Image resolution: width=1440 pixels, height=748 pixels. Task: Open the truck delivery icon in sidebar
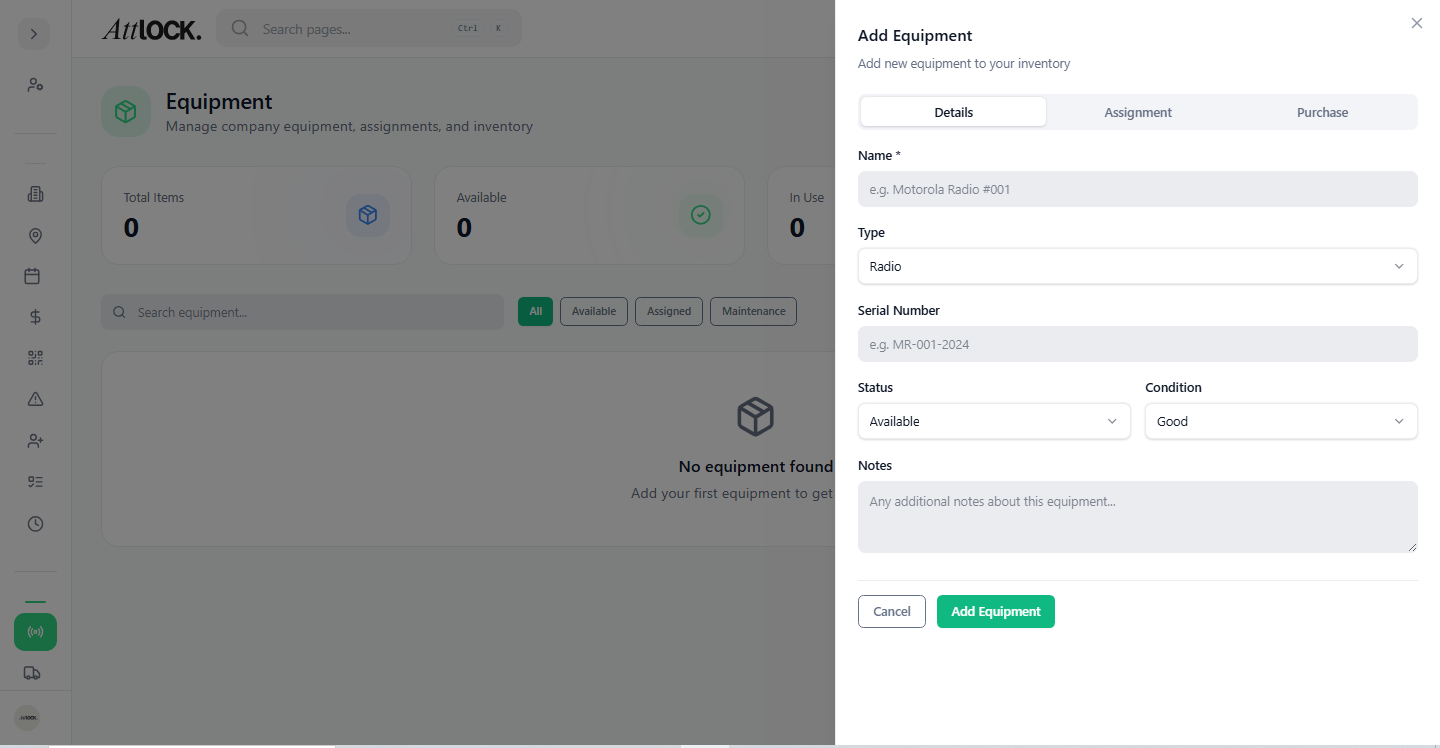[x=35, y=672]
